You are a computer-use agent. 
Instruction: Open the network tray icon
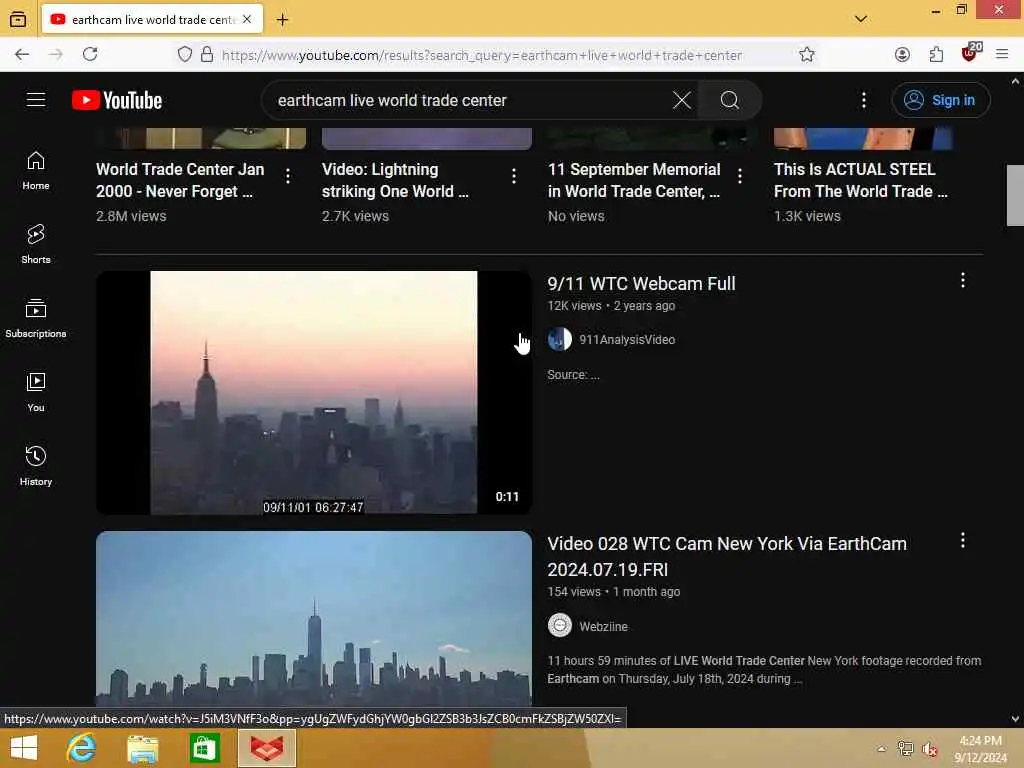point(905,749)
